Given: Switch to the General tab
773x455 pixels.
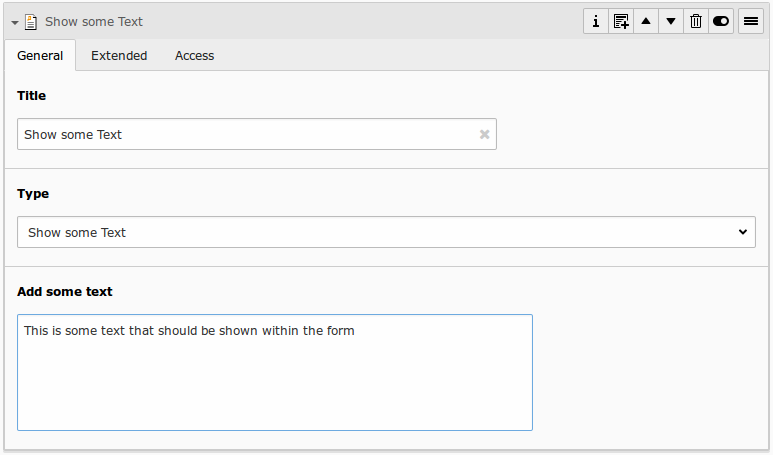Looking at the screenshot, I should pos(40,56).
